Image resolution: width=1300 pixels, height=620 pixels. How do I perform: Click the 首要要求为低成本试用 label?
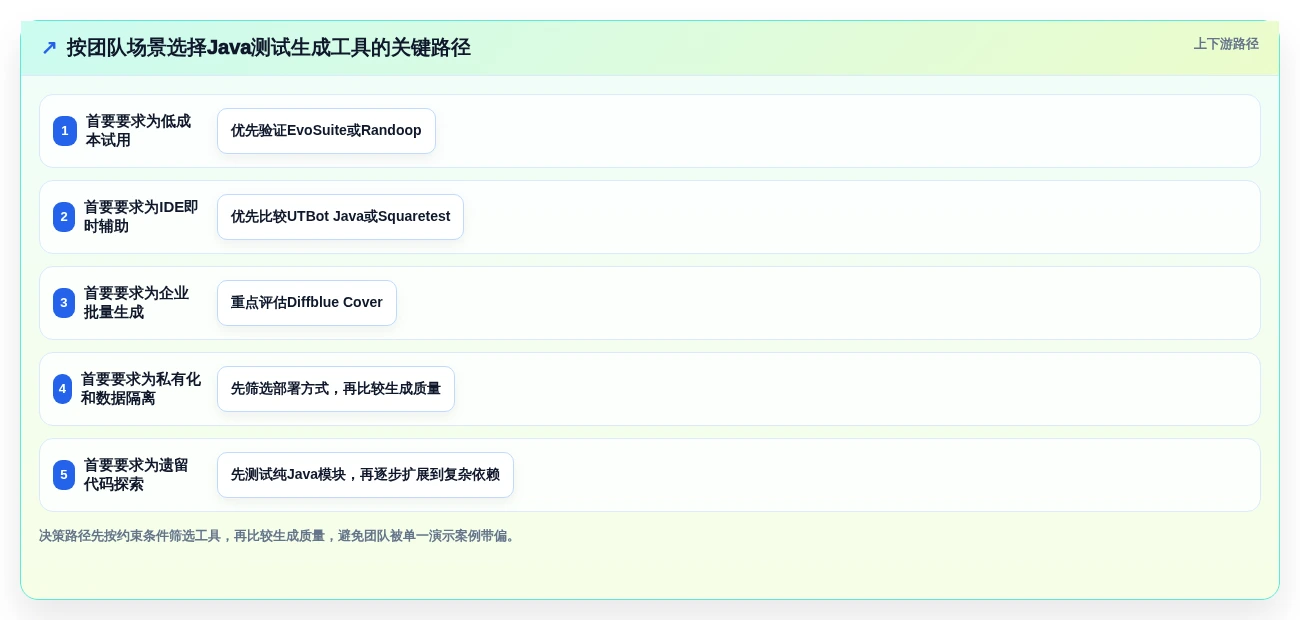(138, 131)
